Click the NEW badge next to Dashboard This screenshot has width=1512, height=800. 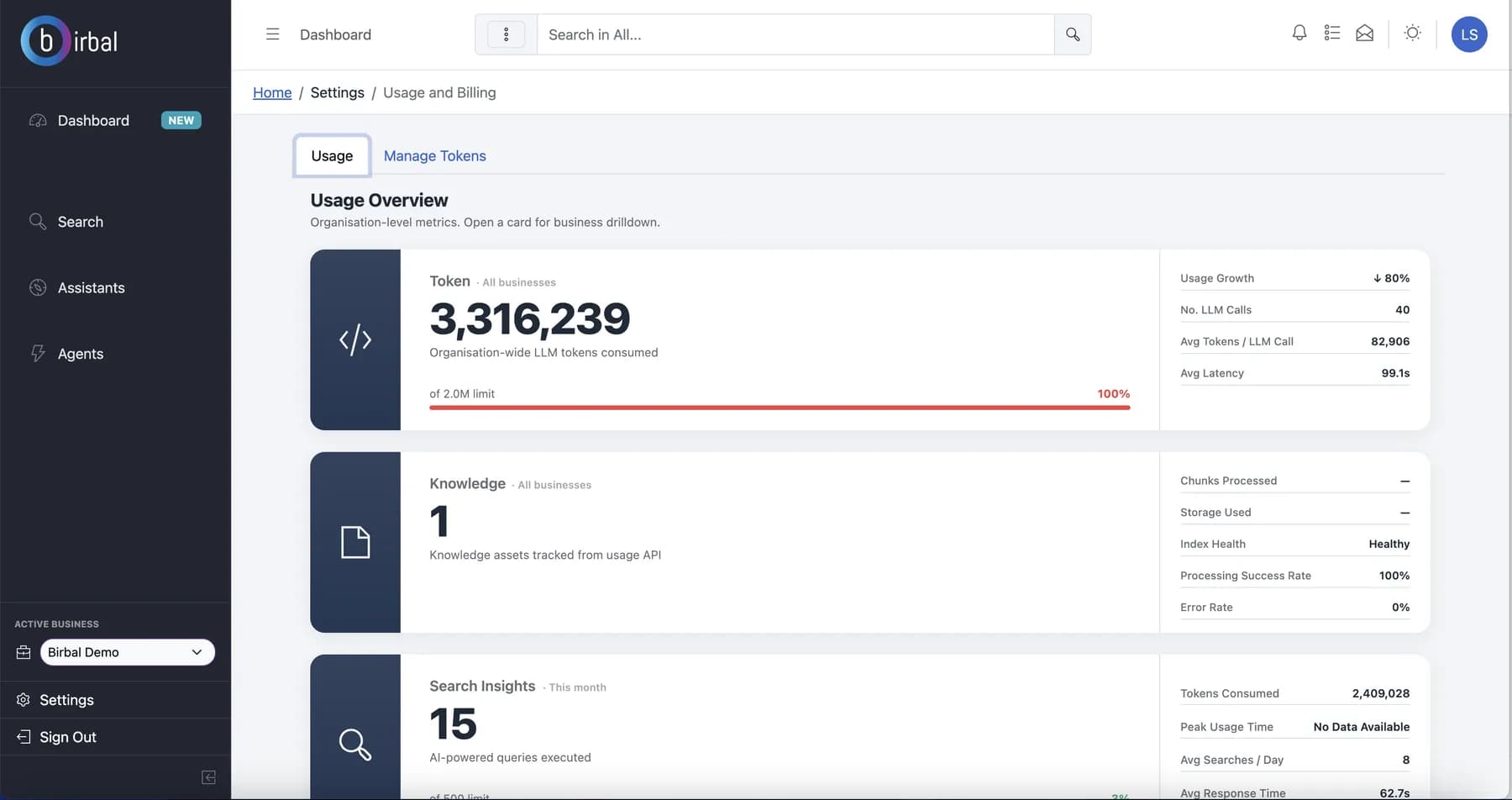[181, 120]
